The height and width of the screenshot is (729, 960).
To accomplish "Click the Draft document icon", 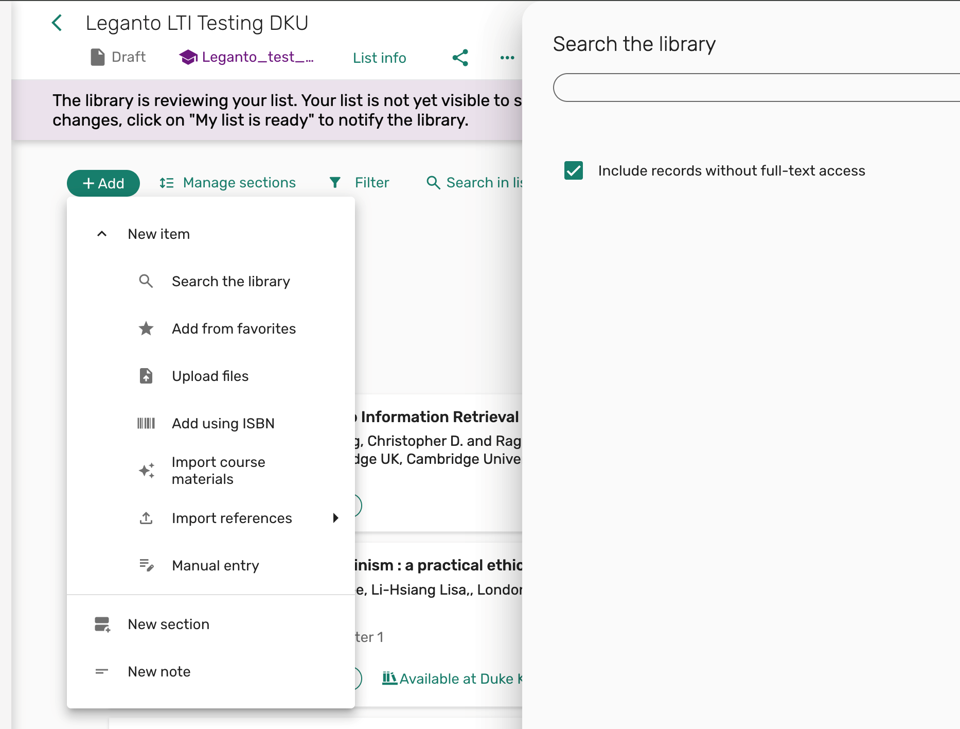I will [97, 57].
